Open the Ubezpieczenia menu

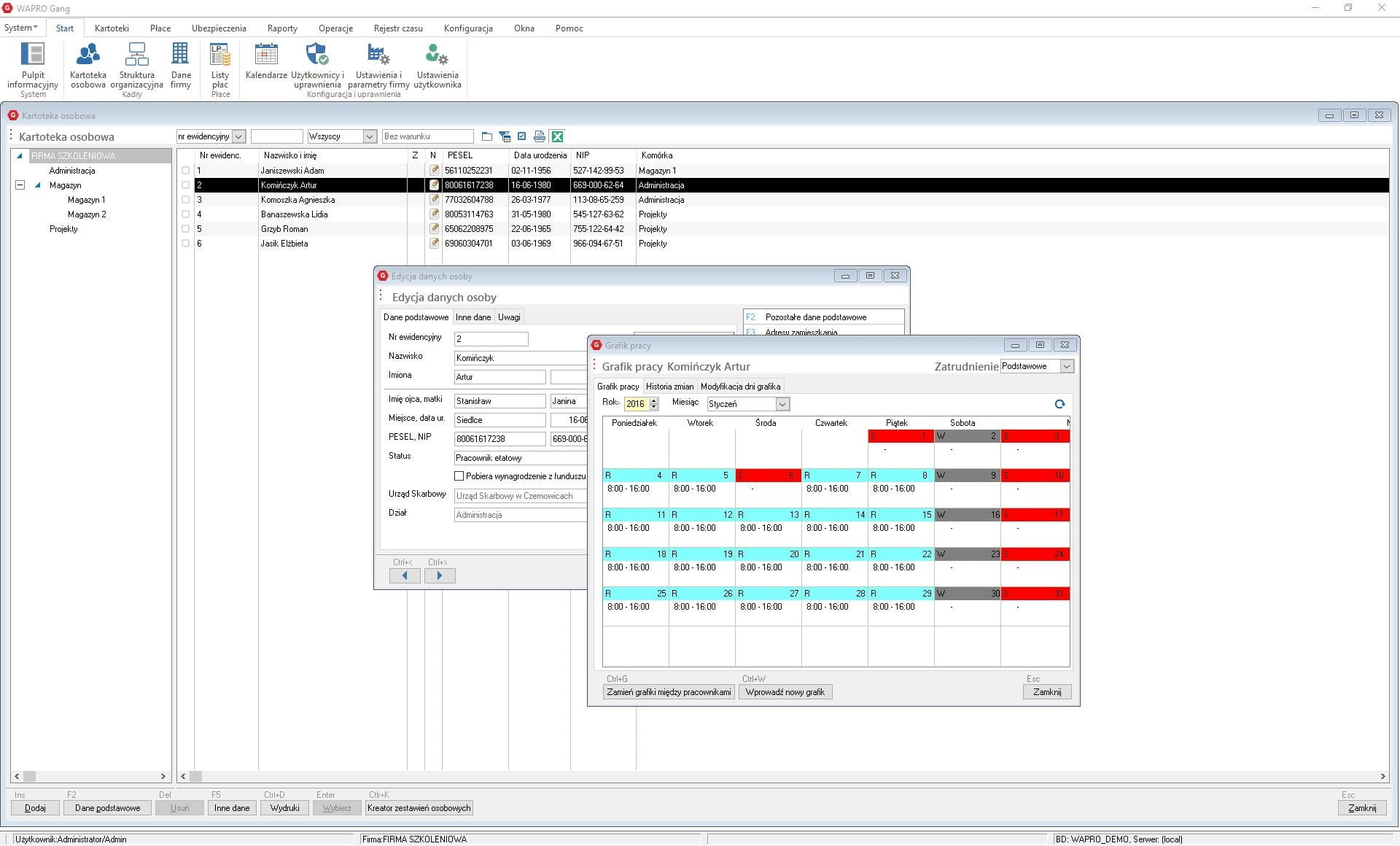[x=219, y=28]
